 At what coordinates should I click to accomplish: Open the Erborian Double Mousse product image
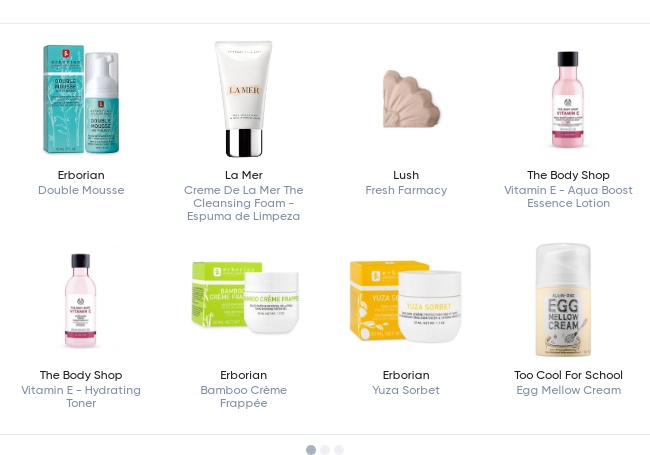81,99
